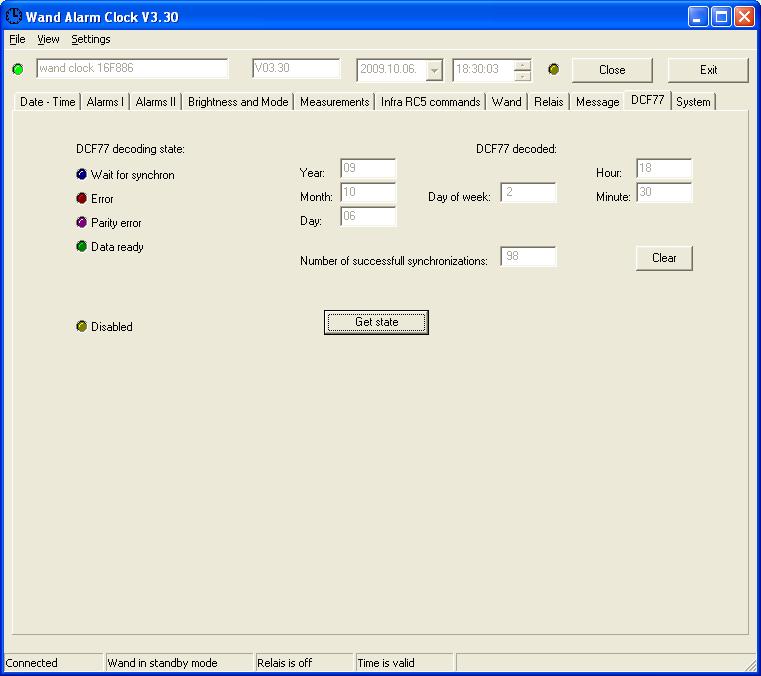Image resolution: width=761 pixels, height=676 pixels.
Task: Click the 18:30:03 time field
Action: tap(483, 70)
